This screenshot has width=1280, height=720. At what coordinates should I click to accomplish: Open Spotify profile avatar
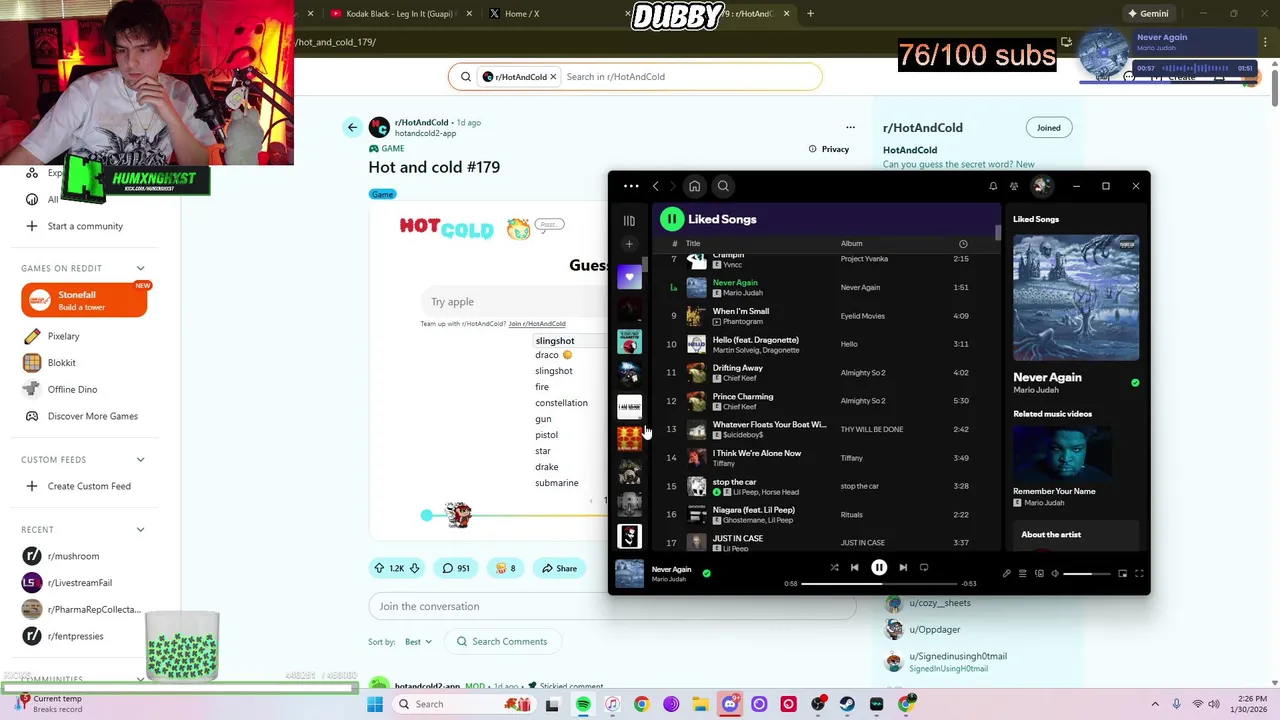(x=1041, y=186)
